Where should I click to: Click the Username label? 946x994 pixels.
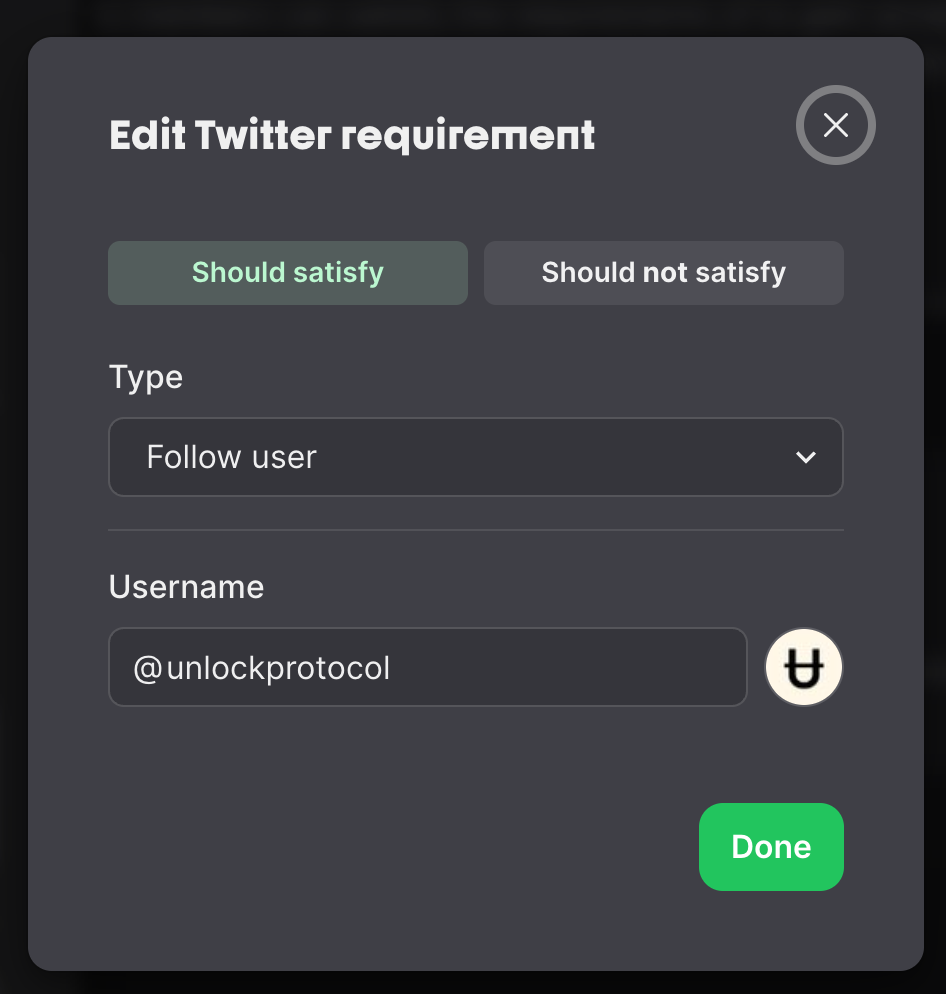[186, 587]
